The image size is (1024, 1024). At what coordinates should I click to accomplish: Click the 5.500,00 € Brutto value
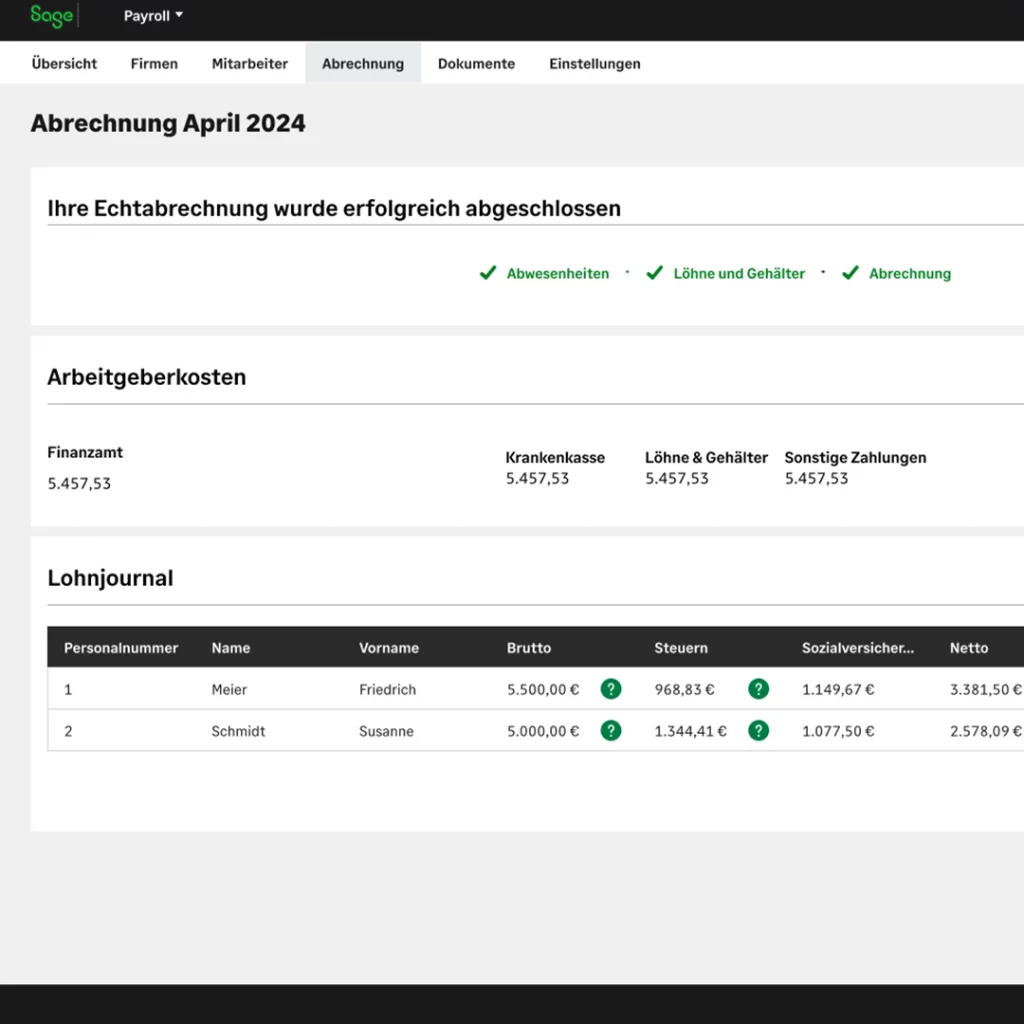click(543, 690)
